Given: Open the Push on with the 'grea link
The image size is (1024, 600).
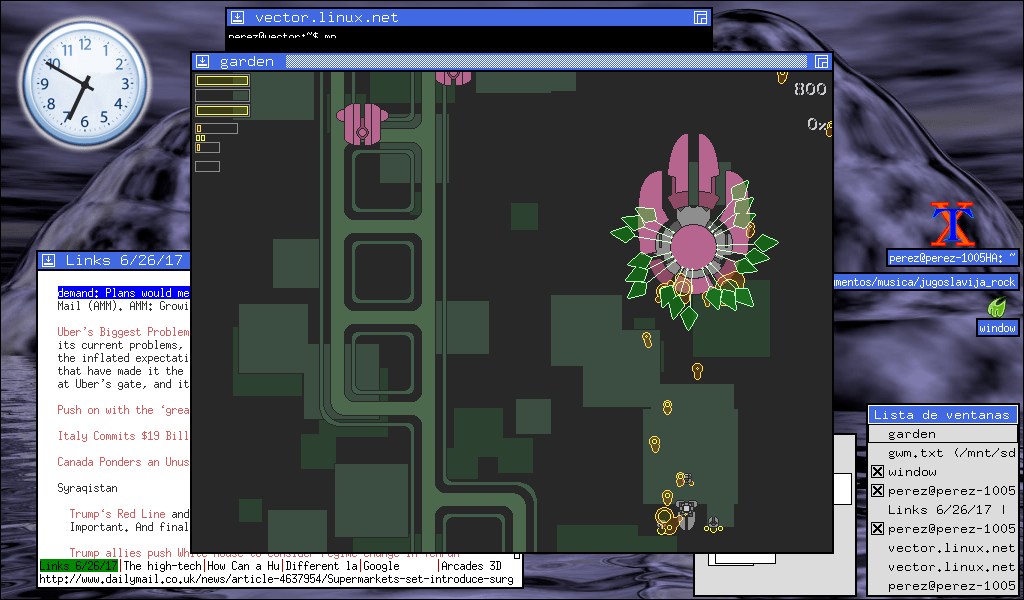Looking at the screenshot, I should click(x=123, y=410).
